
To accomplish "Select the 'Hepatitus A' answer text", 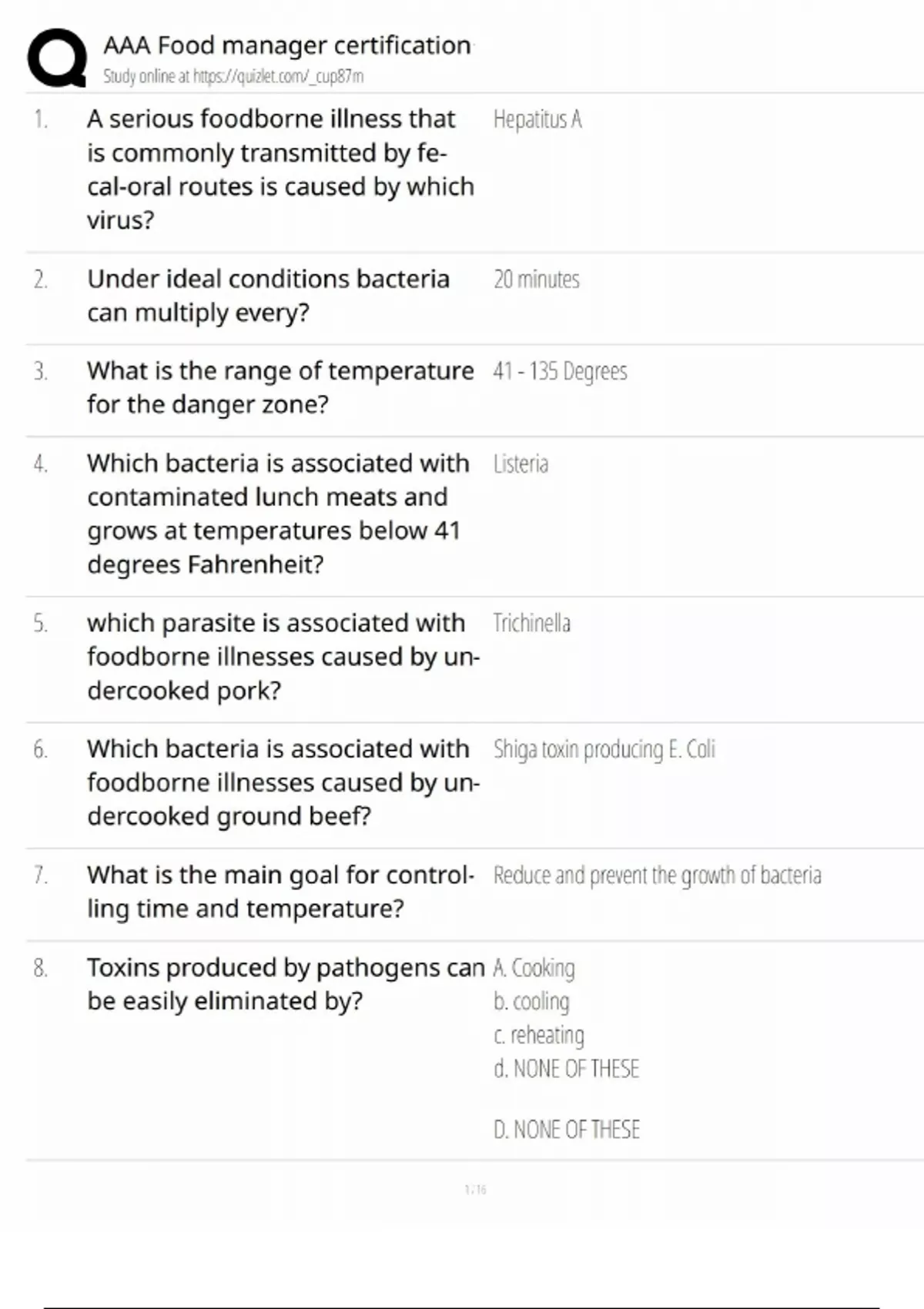I will pos(537,119).
